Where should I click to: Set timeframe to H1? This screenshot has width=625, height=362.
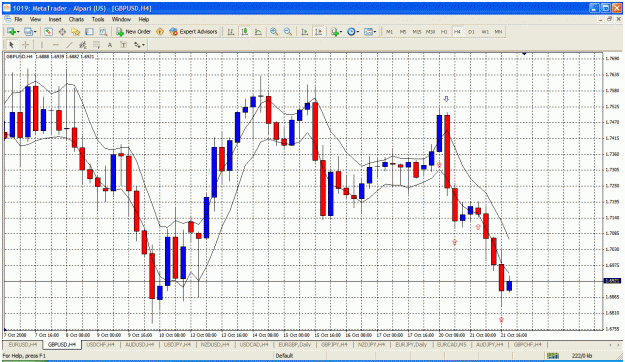(444, 32)
